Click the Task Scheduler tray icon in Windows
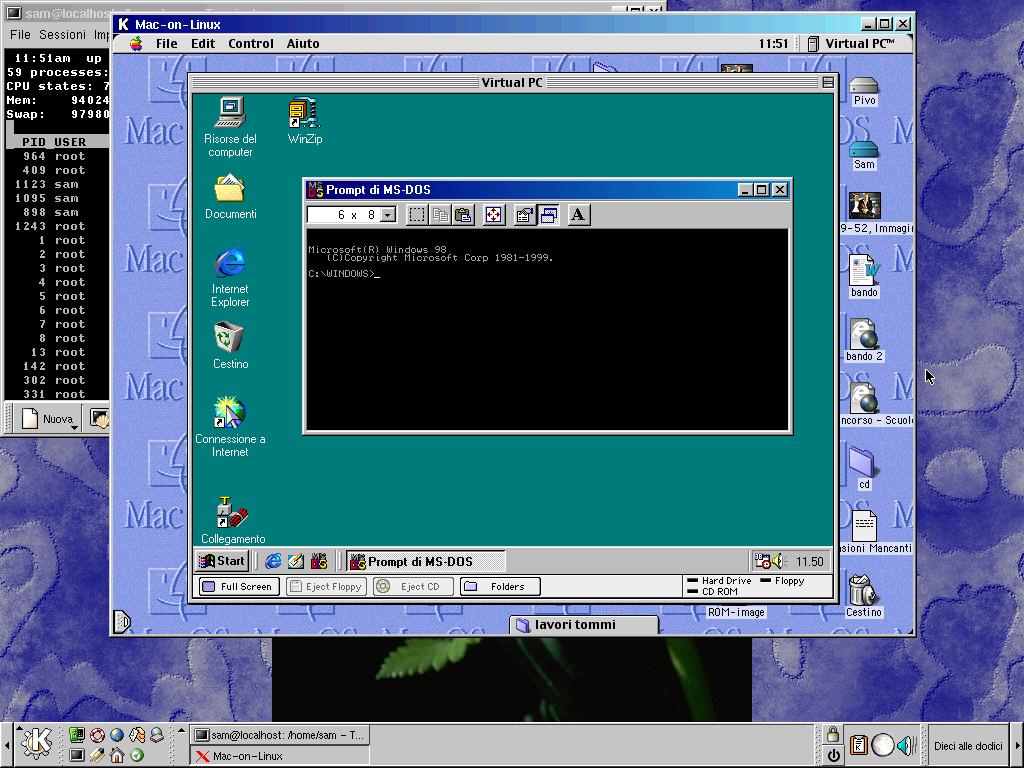Image resolution: width=1024 pixels, height=768 pixels. pos(762,561)
